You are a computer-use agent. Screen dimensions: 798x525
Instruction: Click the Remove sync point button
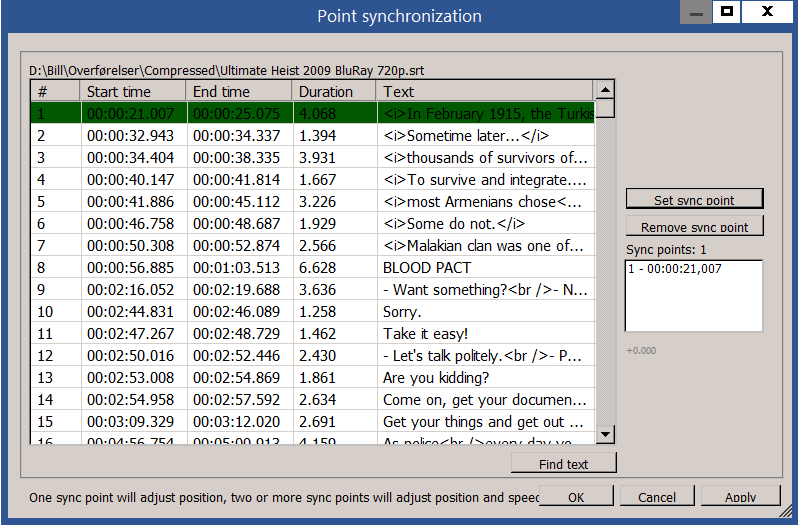pos(694,226)
